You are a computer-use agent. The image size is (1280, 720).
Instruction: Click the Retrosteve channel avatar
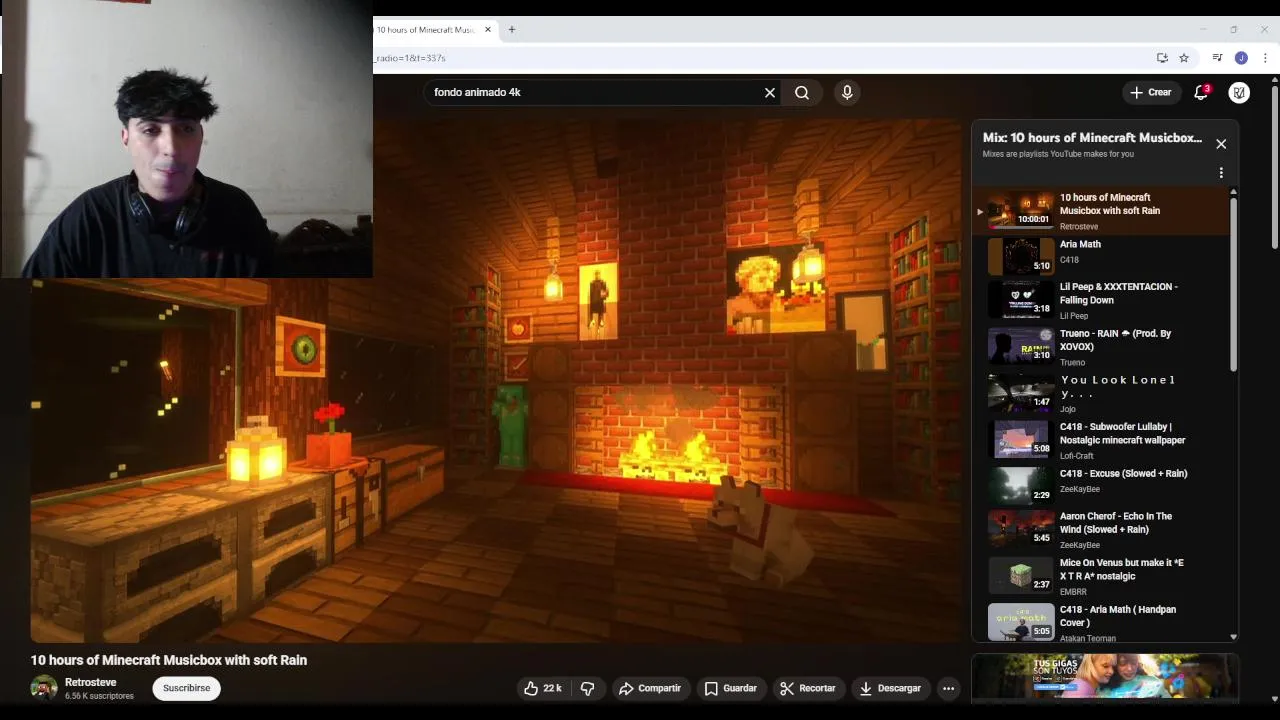pyautogui.click(x=44, y=688)
